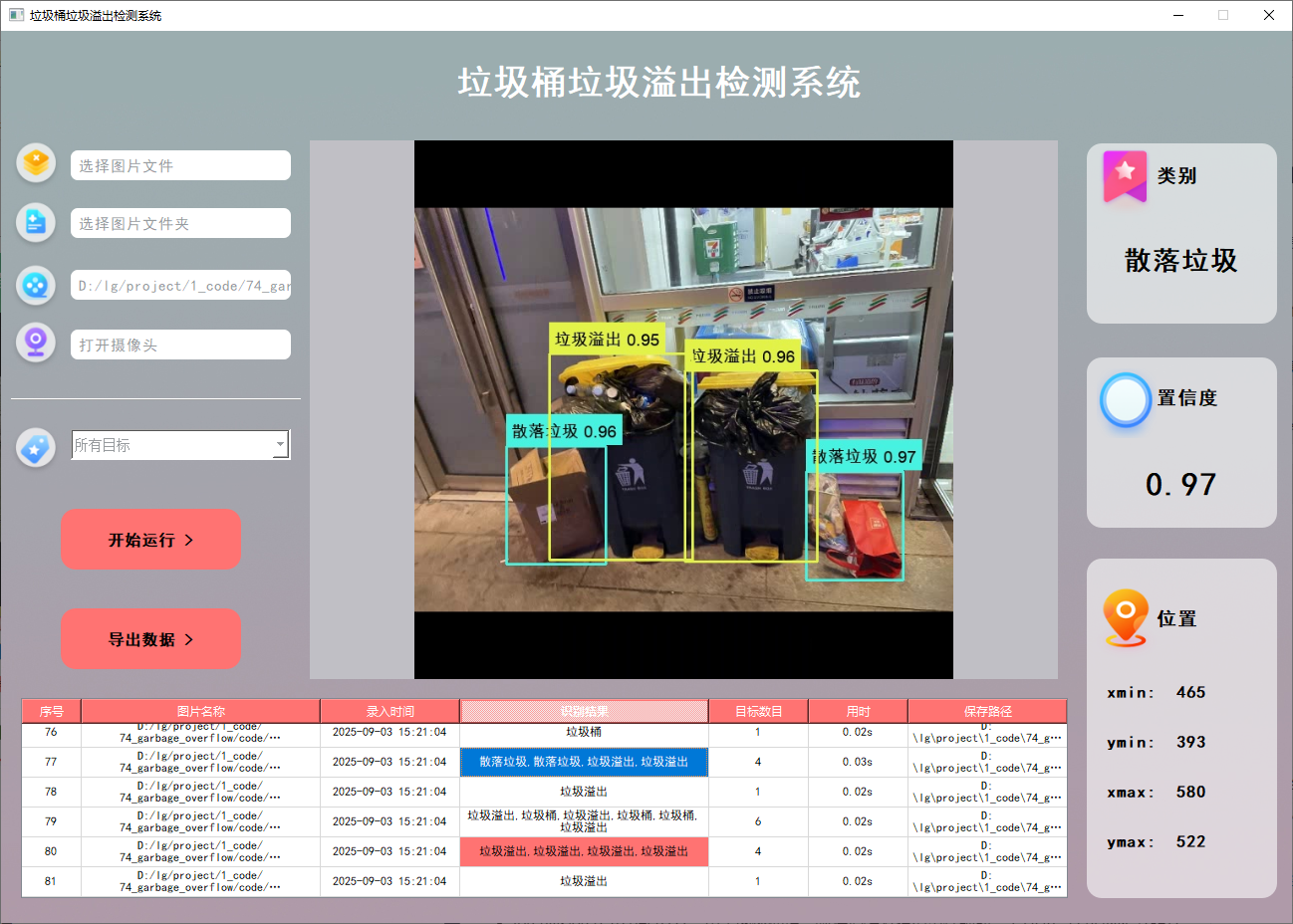1293x924 pixels.
Task: Click the app icon in title bar
Action: [x=16, y=15]
